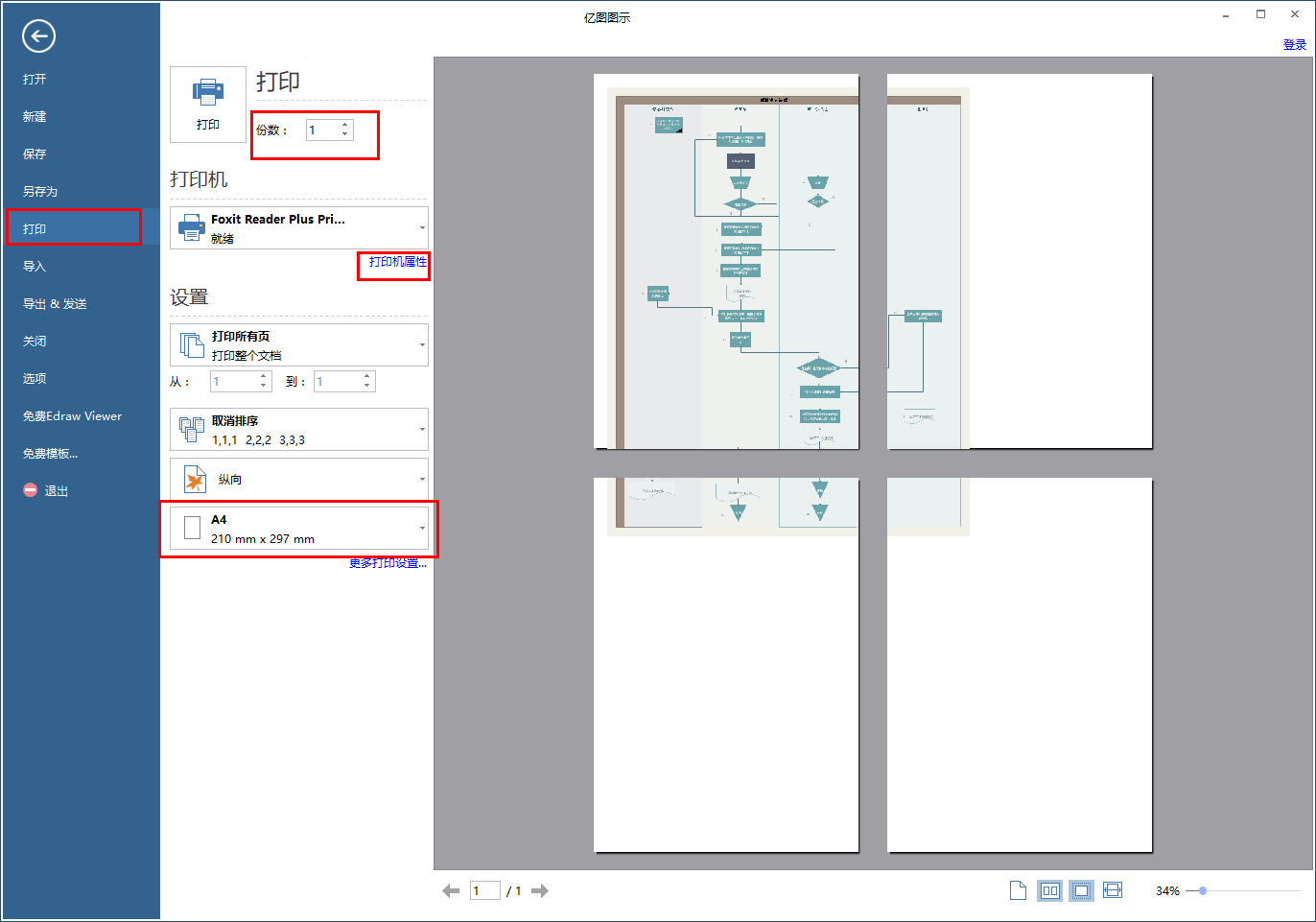
Task: Select single page view icon
Action: point(1018,891)
